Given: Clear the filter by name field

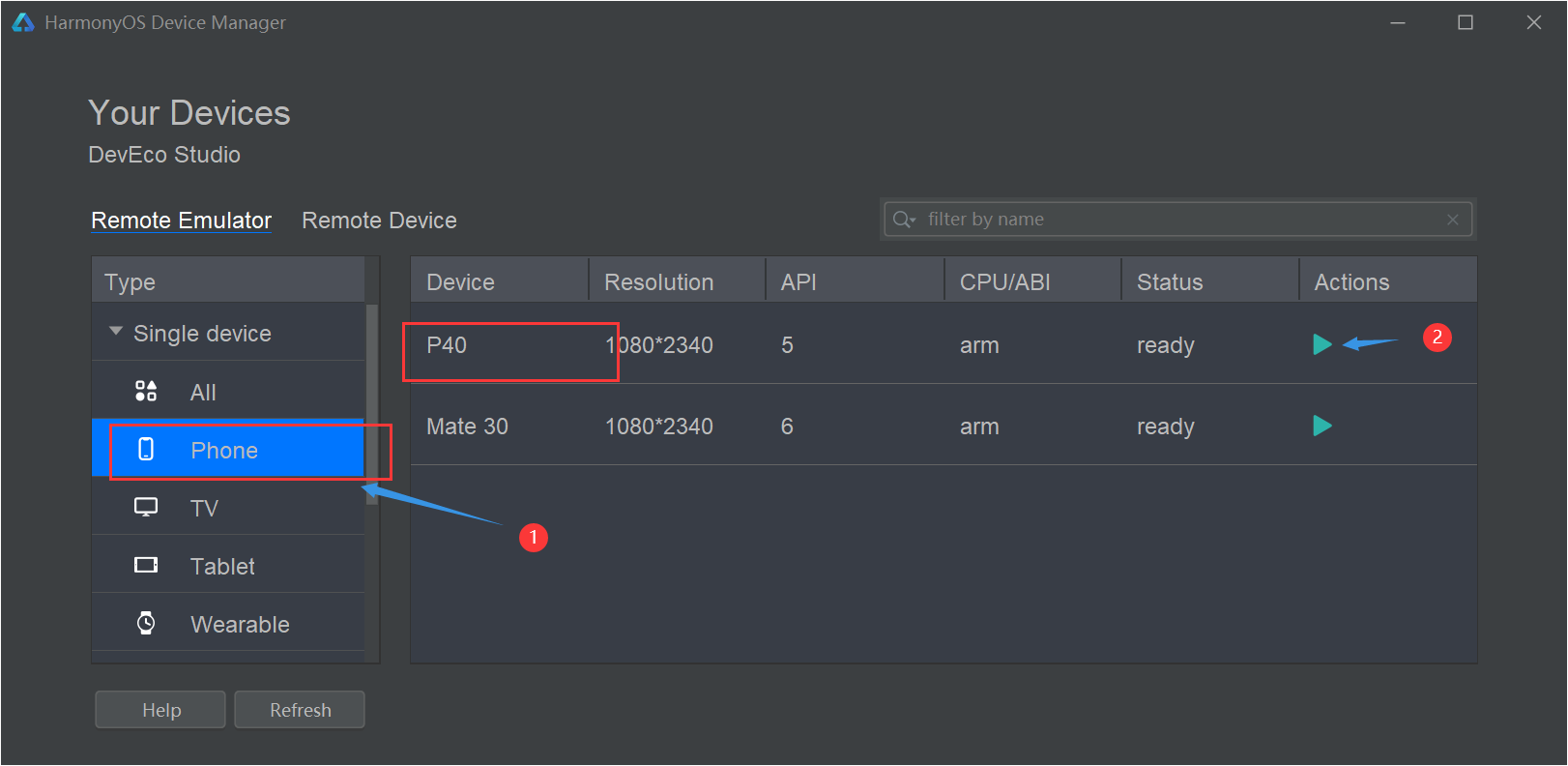Looking at the screenshot, I should [x=1452, y=220].
